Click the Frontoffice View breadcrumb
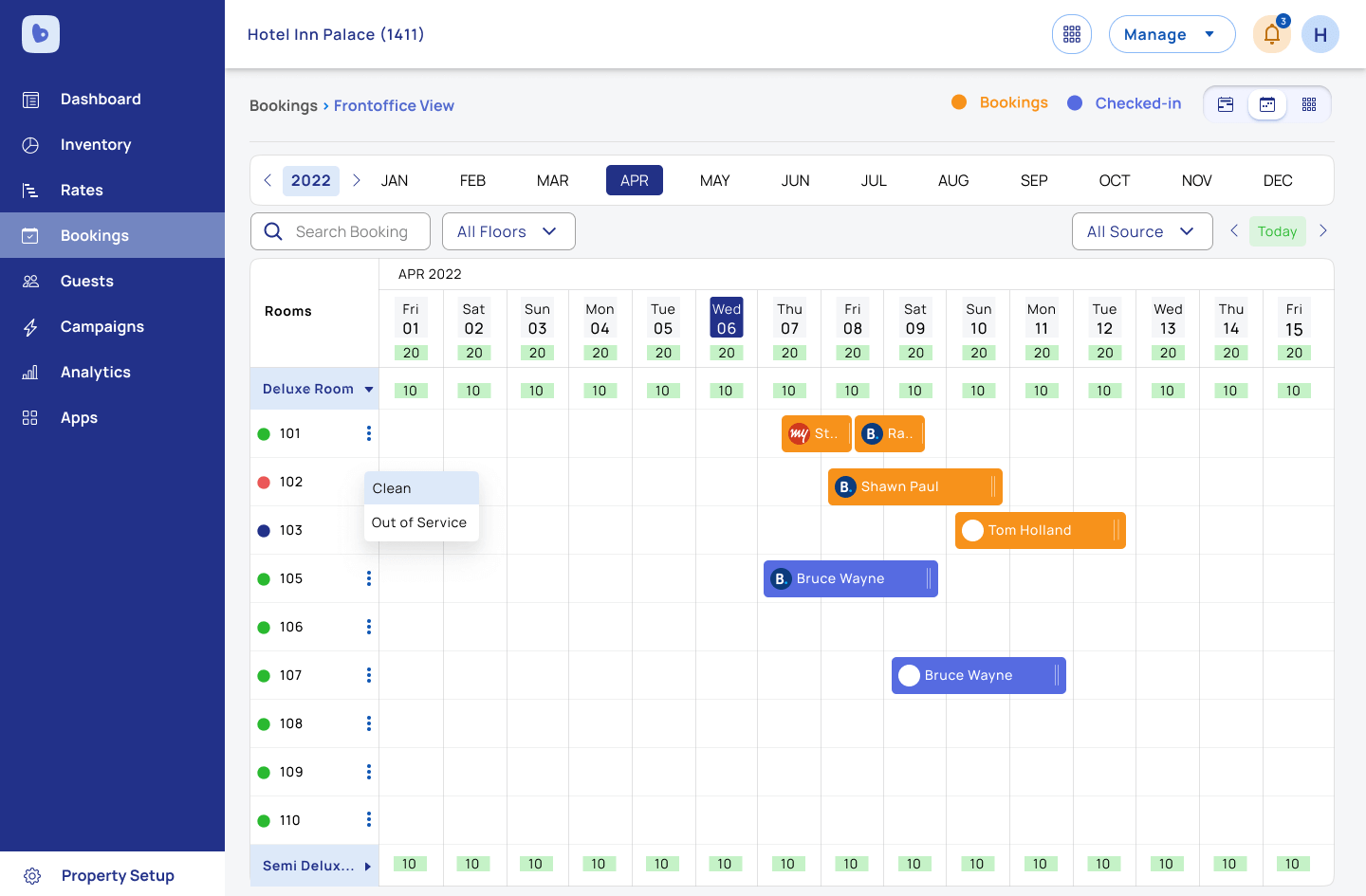 (x=394, y=106)
